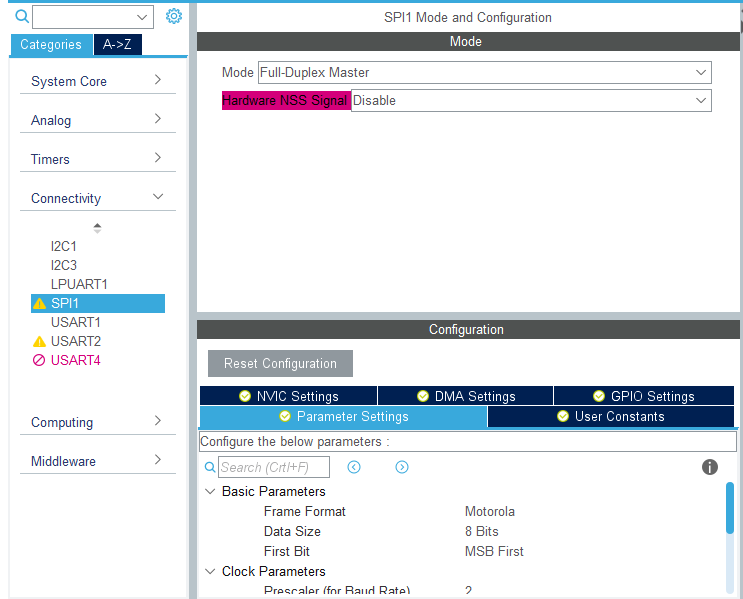Click the User Constants check icon
Screen dimensions: 743x599
pyautogui.click(x=563, y=416)
